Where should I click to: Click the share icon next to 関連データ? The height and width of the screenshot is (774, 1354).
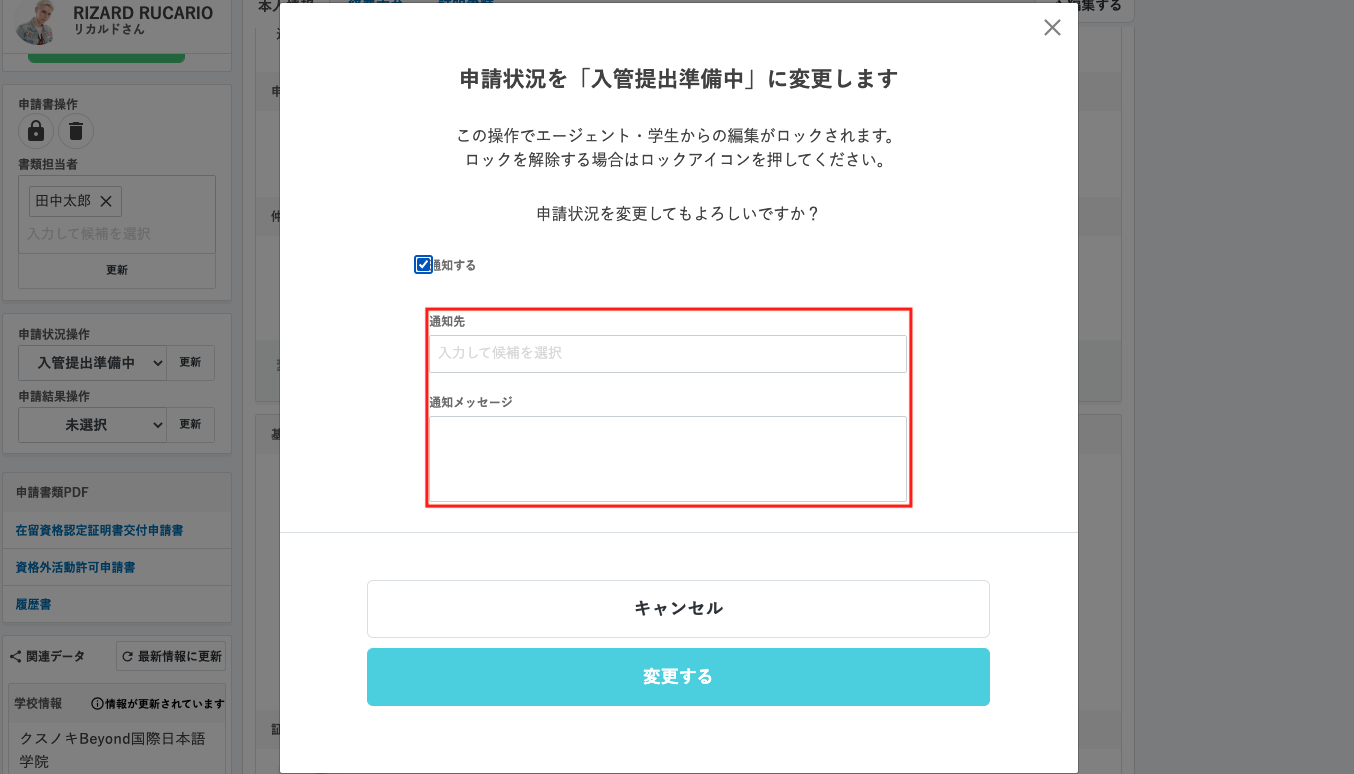16,657
